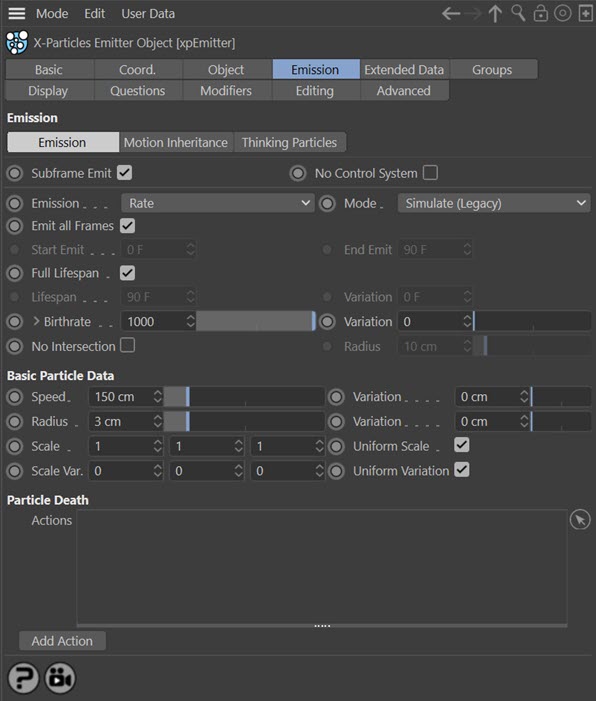Click keyframe dot beside Mode

click(x=327, y=203)
